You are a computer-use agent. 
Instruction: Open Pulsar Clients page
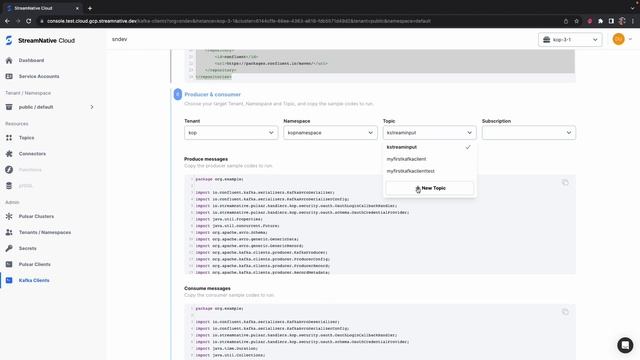(x=35, y=264)
